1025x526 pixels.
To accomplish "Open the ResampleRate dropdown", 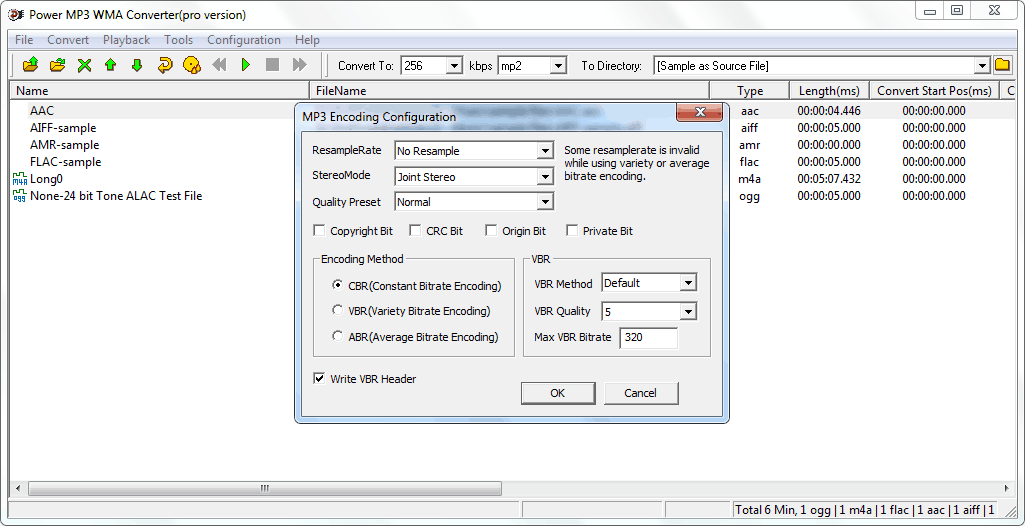I will (x=545, y=151).
